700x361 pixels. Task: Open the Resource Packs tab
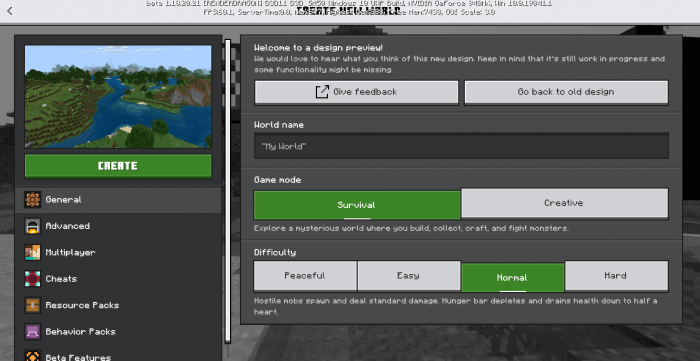tap(118, 305)
